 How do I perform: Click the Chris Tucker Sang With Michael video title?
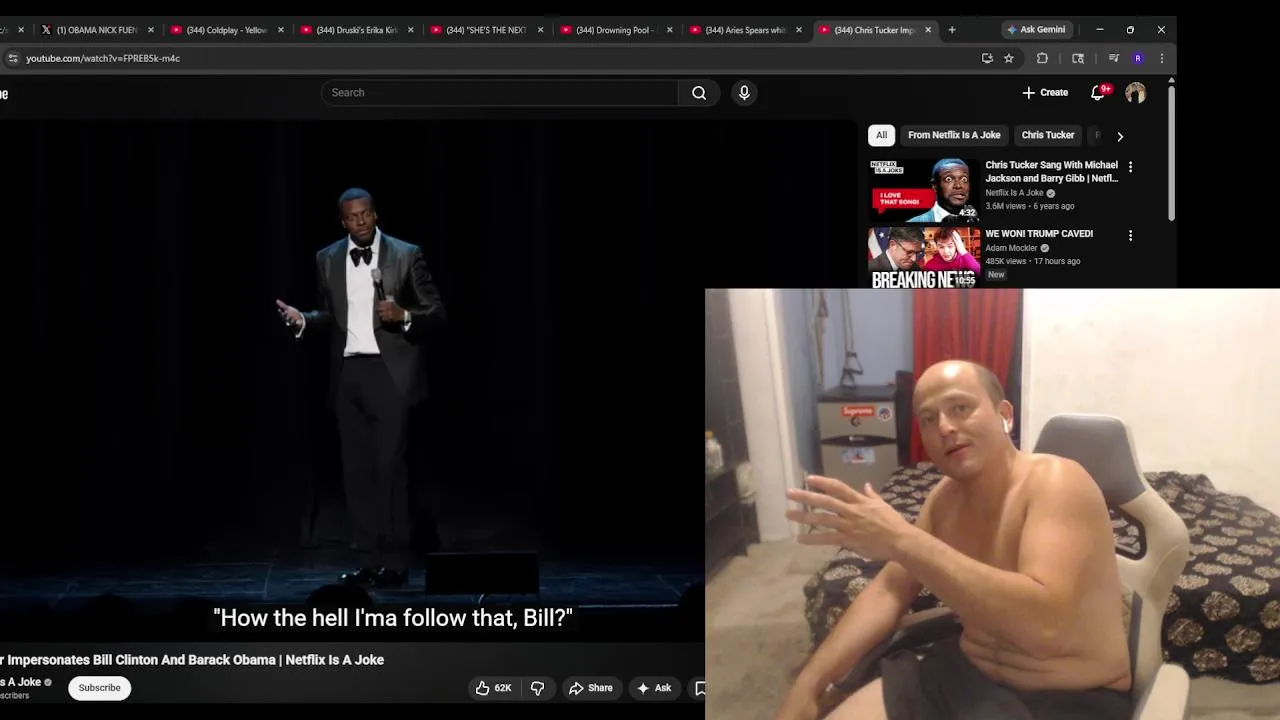click(x=1051, y=172)
